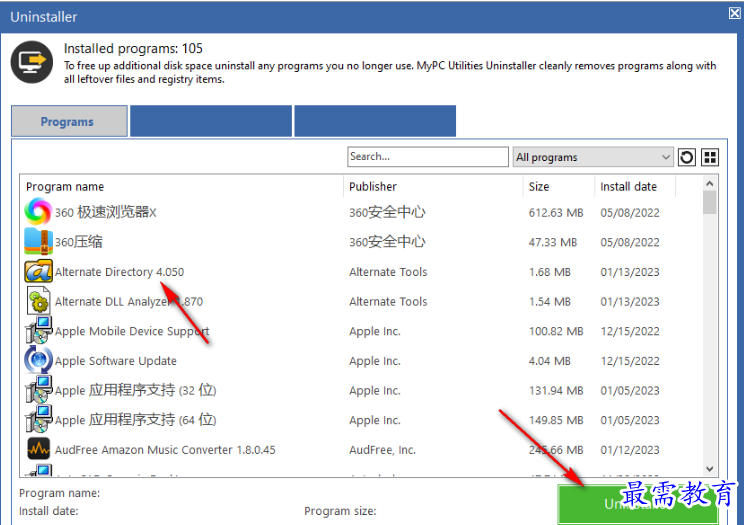Click size value 131.94 MB
This screenshot has height=525, width=744.
[556, 390]
